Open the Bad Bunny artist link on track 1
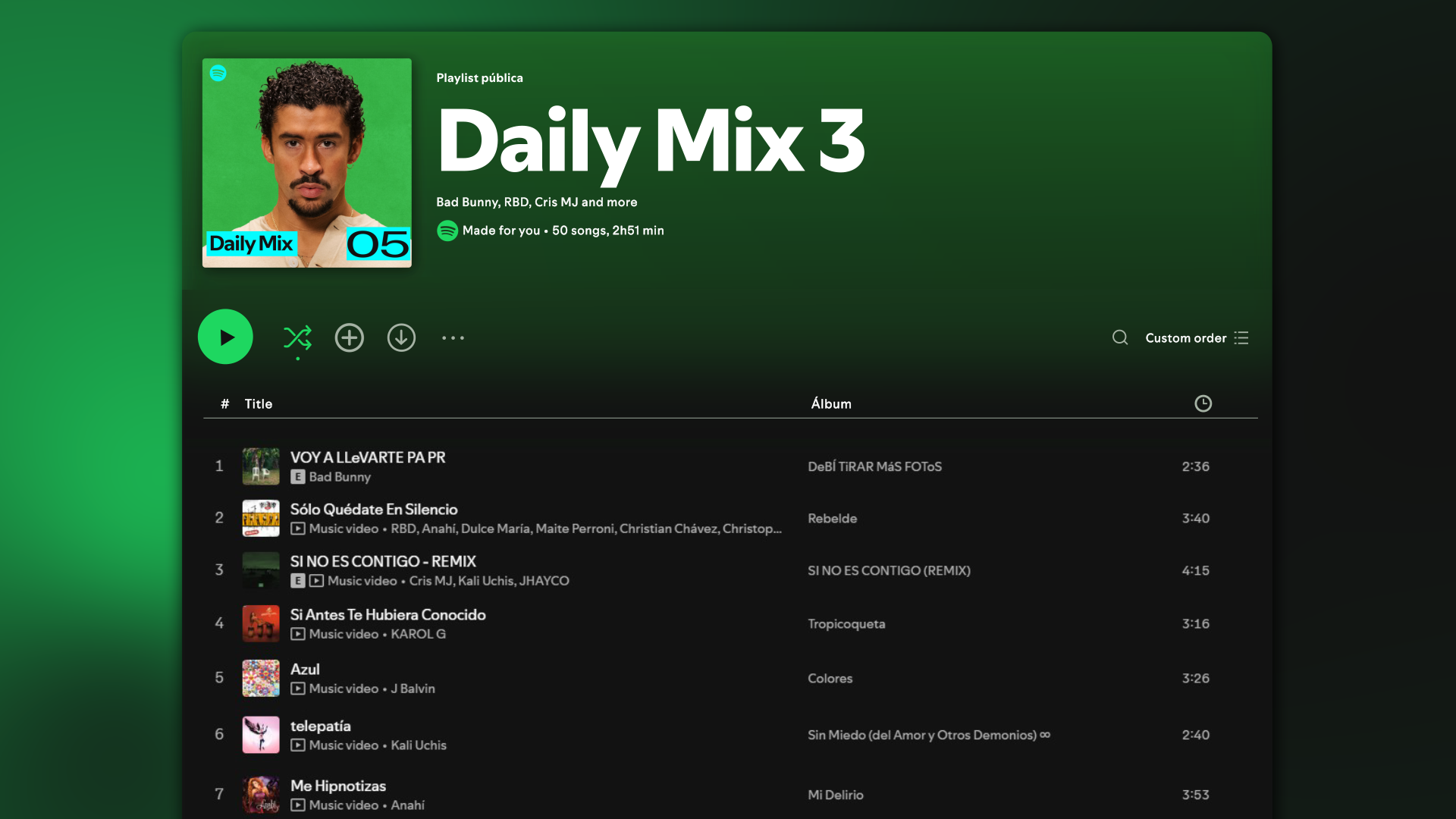Screen dimensions: 1456x819 click(x=340, y=477)
